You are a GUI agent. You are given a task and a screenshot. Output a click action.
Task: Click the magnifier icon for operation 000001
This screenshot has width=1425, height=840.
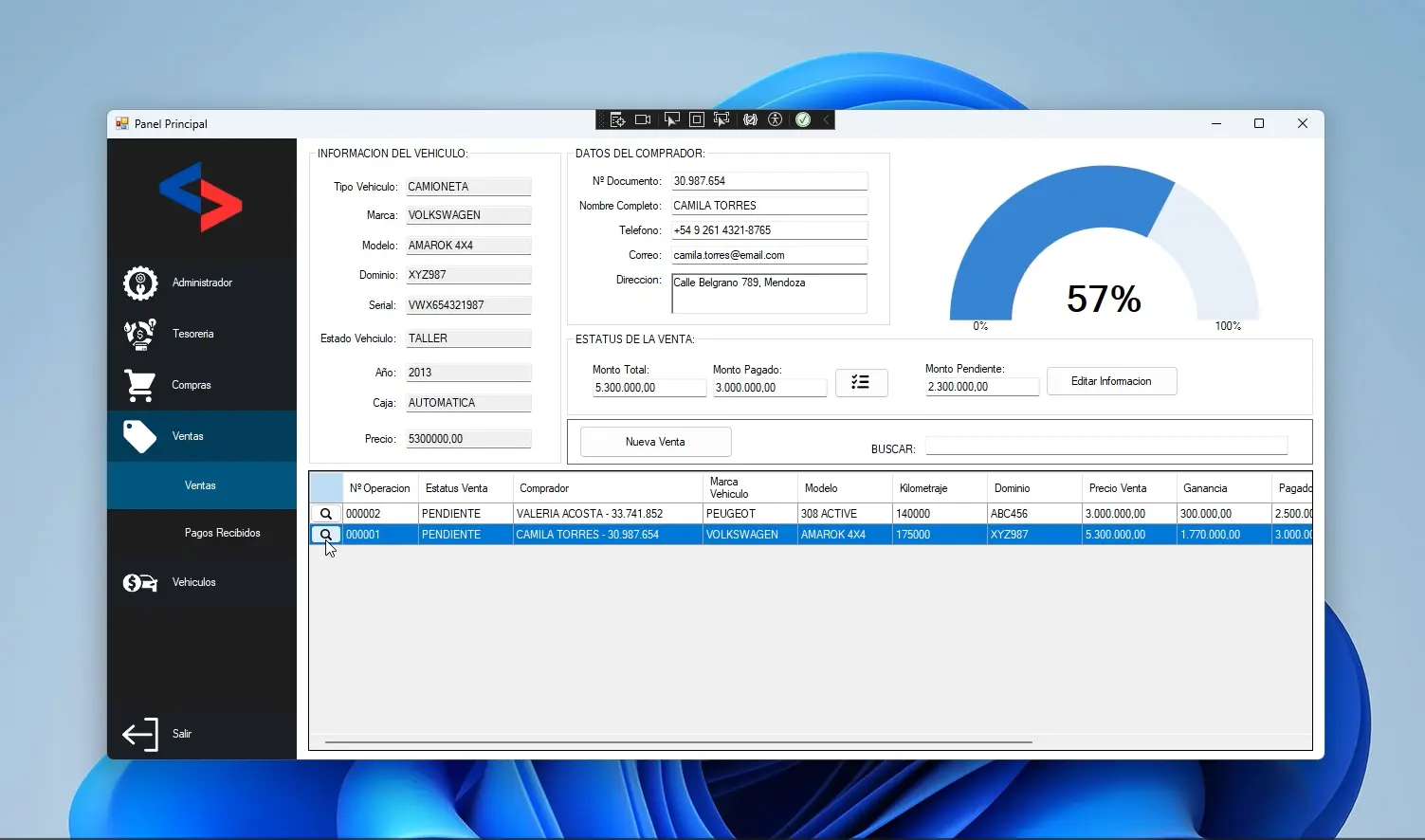[x=326, y=535]
